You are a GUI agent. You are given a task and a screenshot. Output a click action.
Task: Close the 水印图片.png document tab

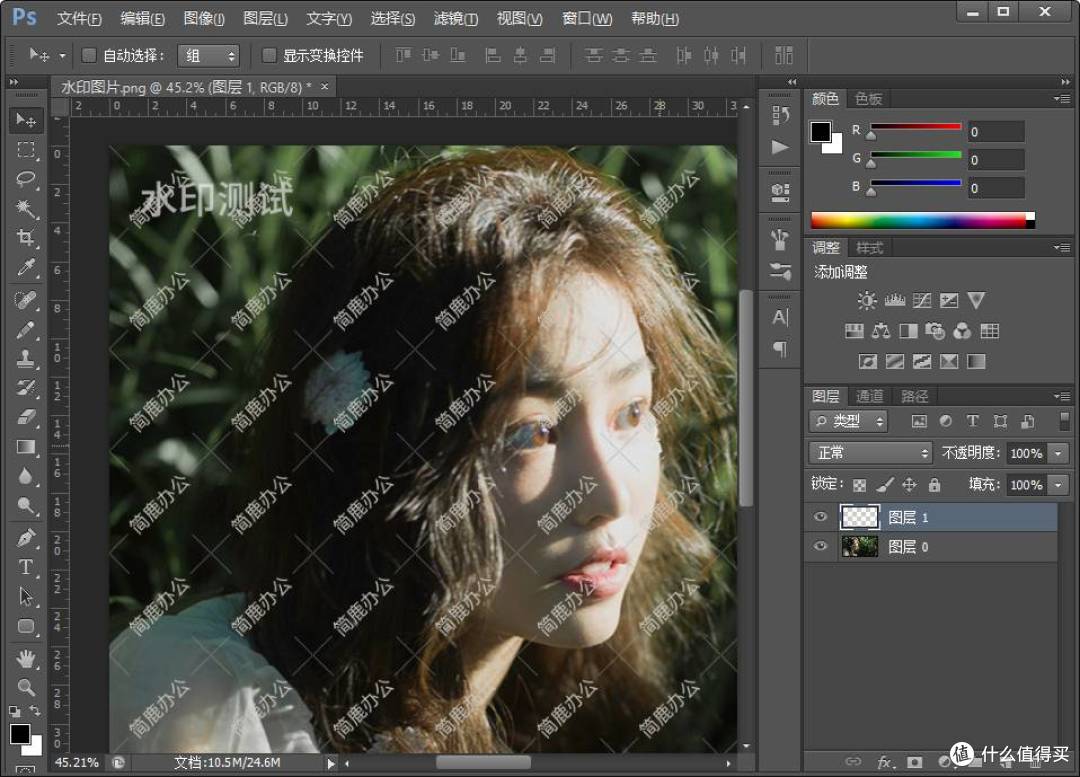click(x=324, y=87)
